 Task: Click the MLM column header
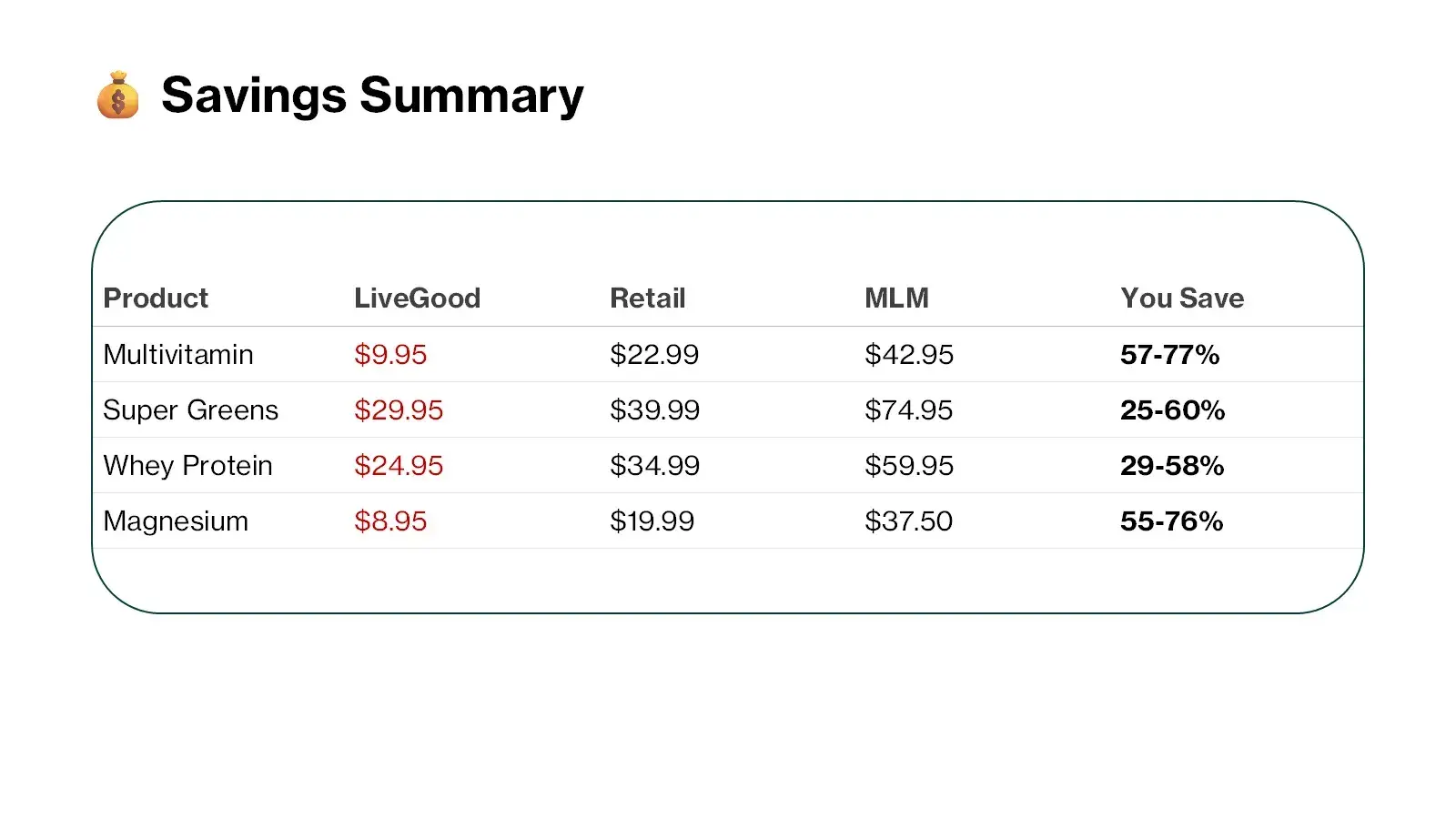point(896,298)
